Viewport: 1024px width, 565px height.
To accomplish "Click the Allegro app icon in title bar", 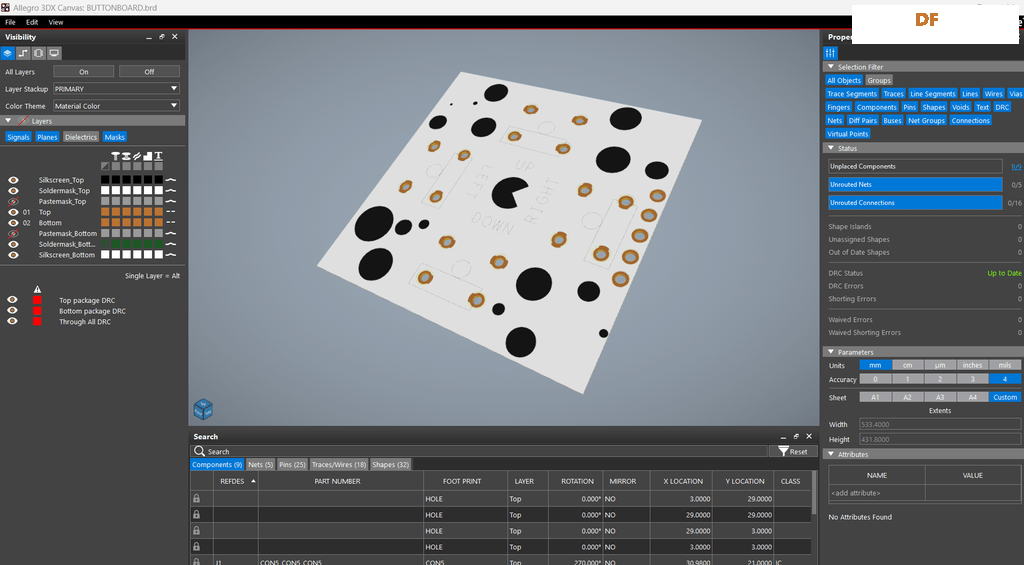I will coord(5,7).
